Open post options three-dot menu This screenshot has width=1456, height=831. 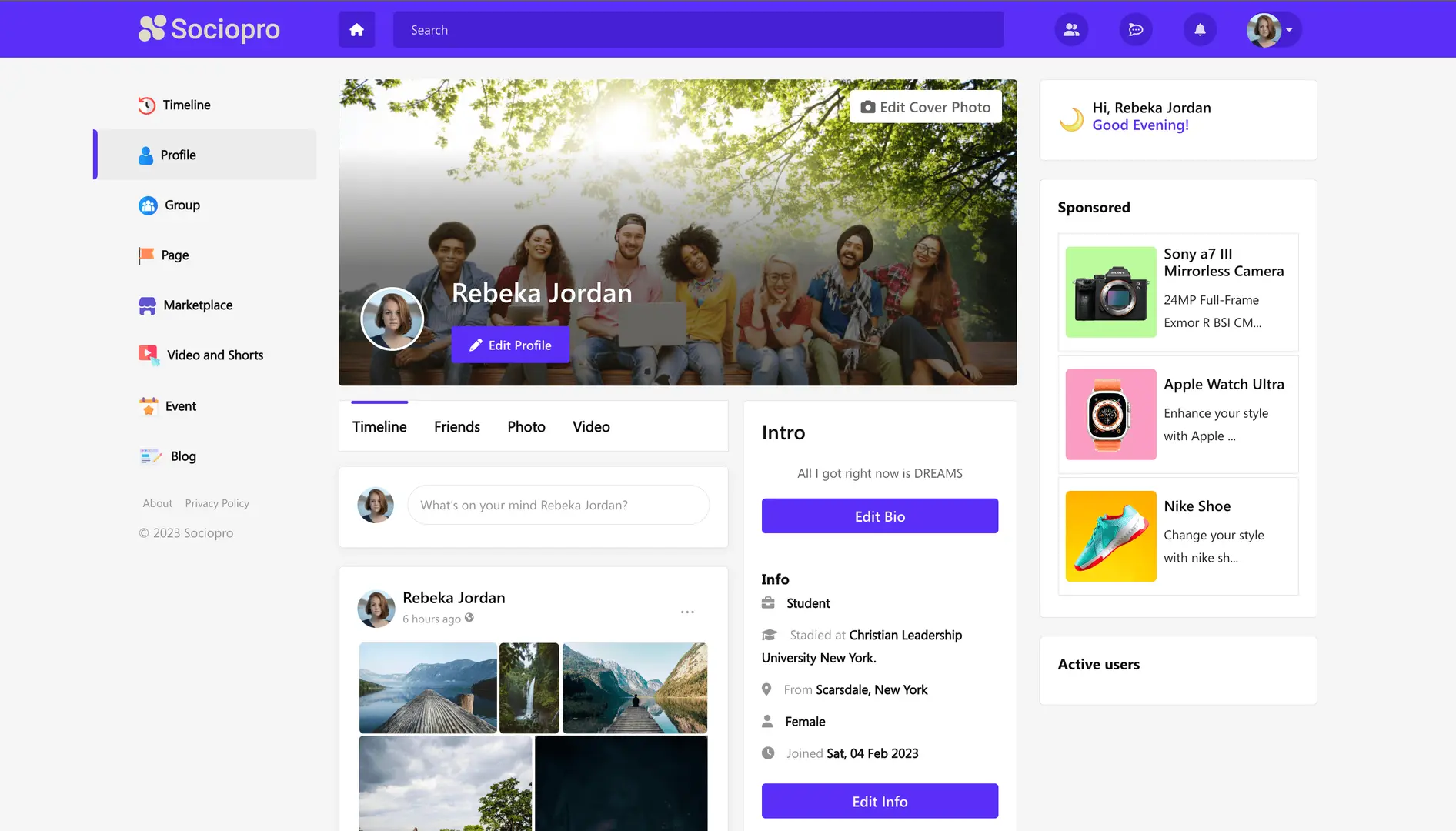(x=687, y=612)
